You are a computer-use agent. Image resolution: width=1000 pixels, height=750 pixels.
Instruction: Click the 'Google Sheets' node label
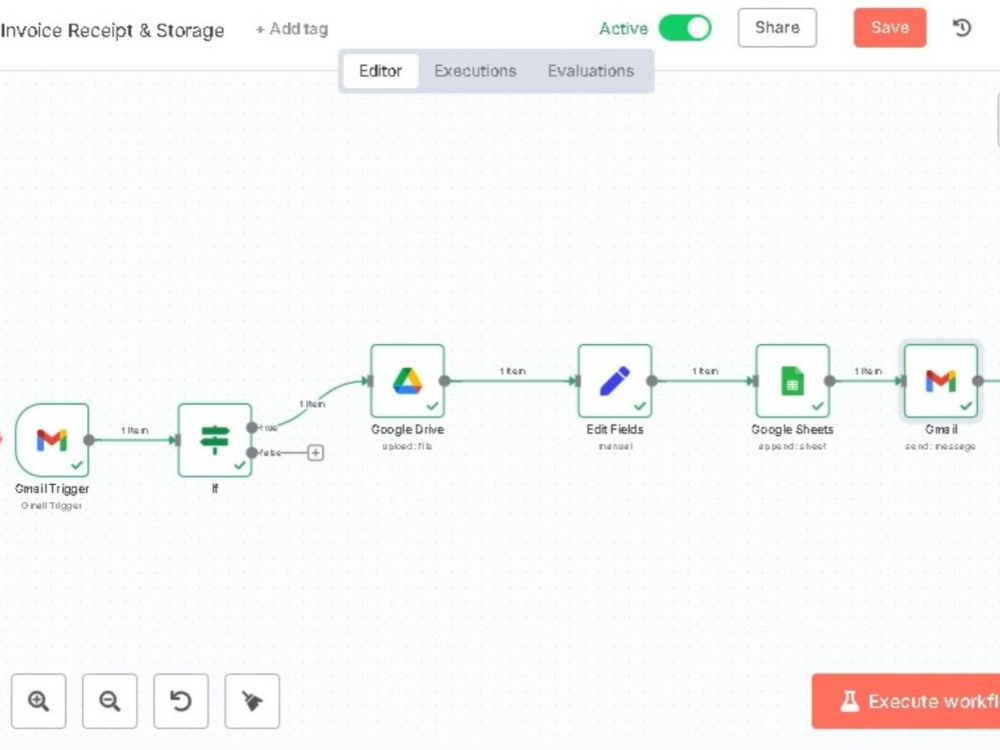(x=792, y=429)
